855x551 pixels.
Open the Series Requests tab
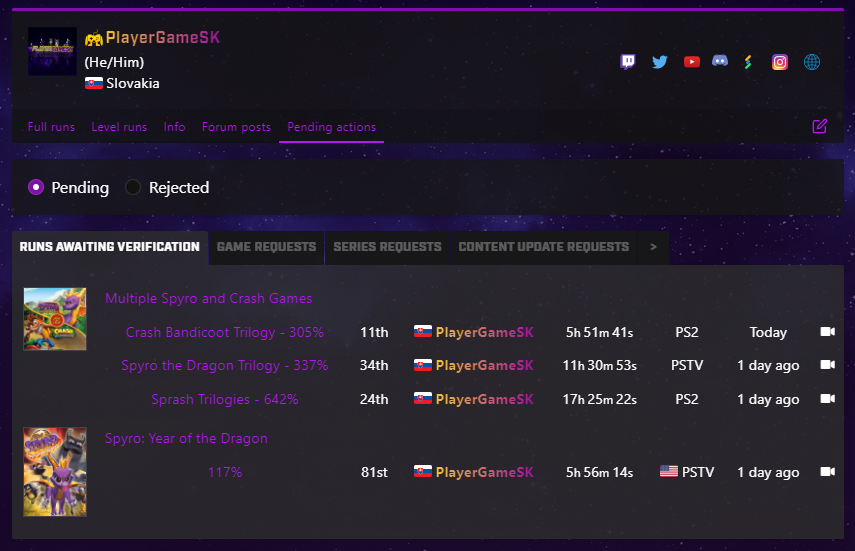point(387,247)
